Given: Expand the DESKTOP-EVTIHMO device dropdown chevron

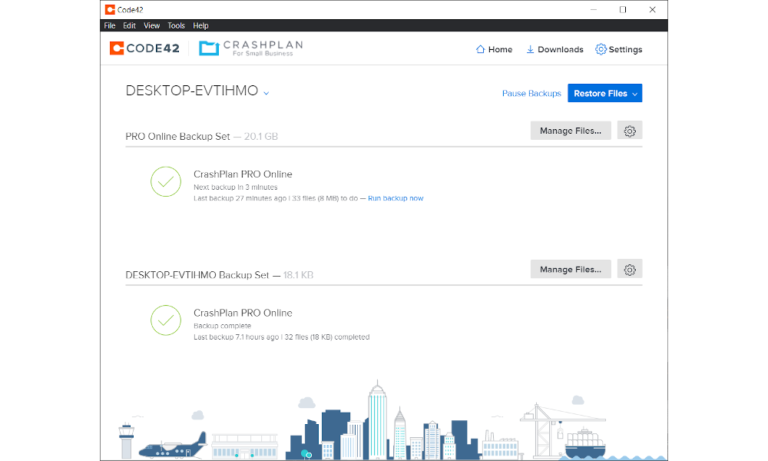Looking at the screenshot, I should click(x=266, y=93).
